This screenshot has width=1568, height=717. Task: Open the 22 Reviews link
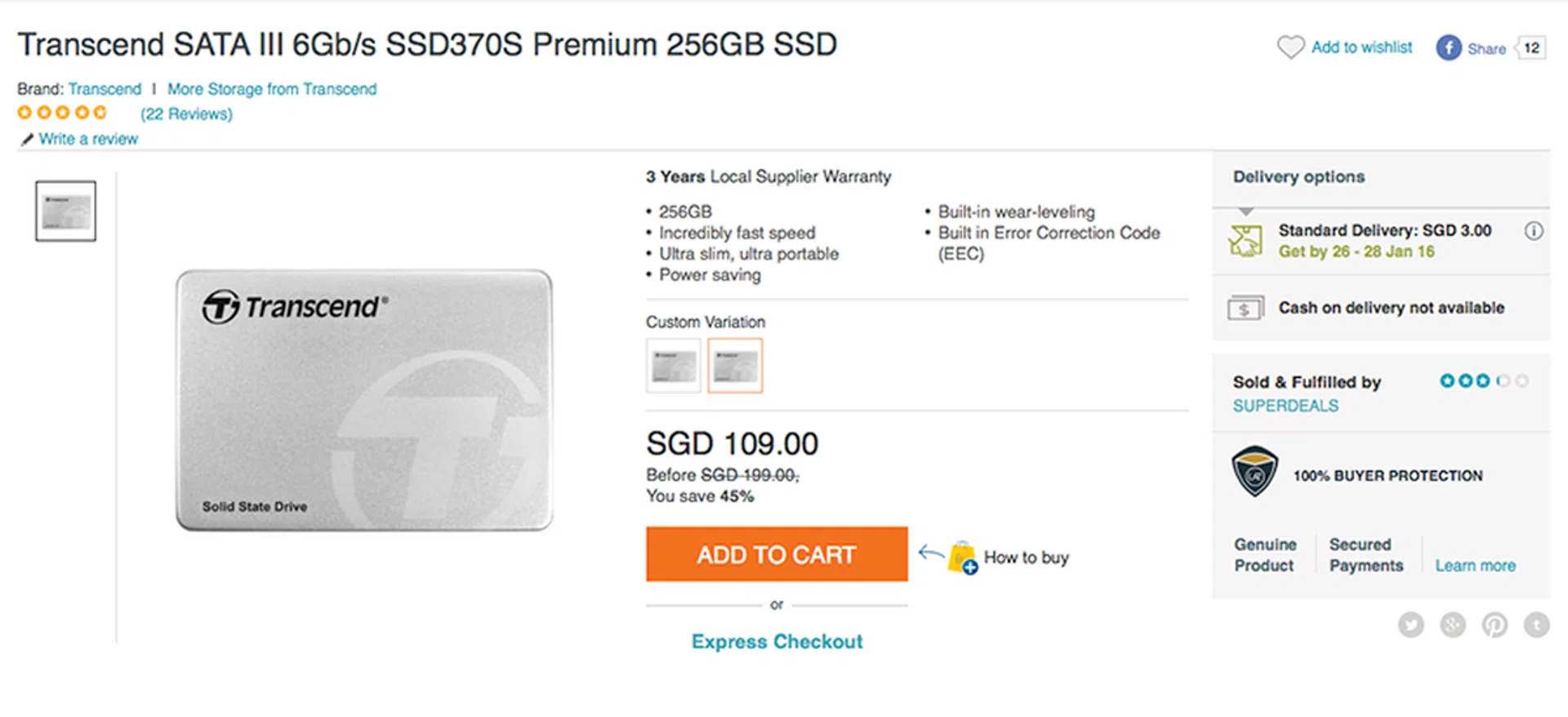click(x=186, y=114)
